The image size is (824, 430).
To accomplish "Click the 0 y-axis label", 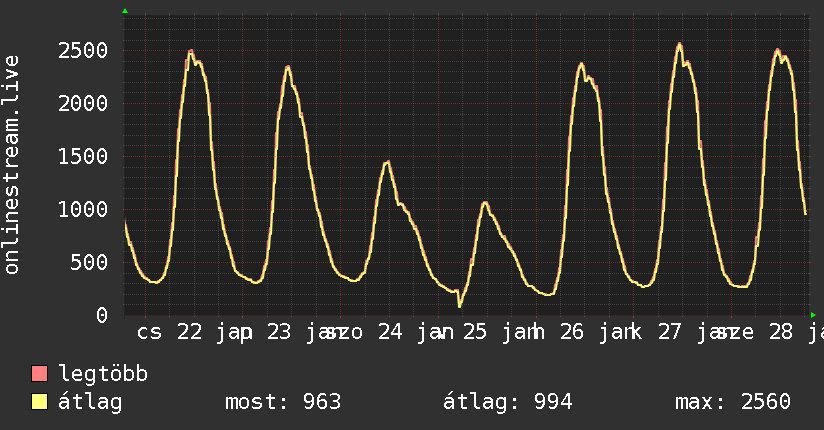I will click(x=102, y=315).
